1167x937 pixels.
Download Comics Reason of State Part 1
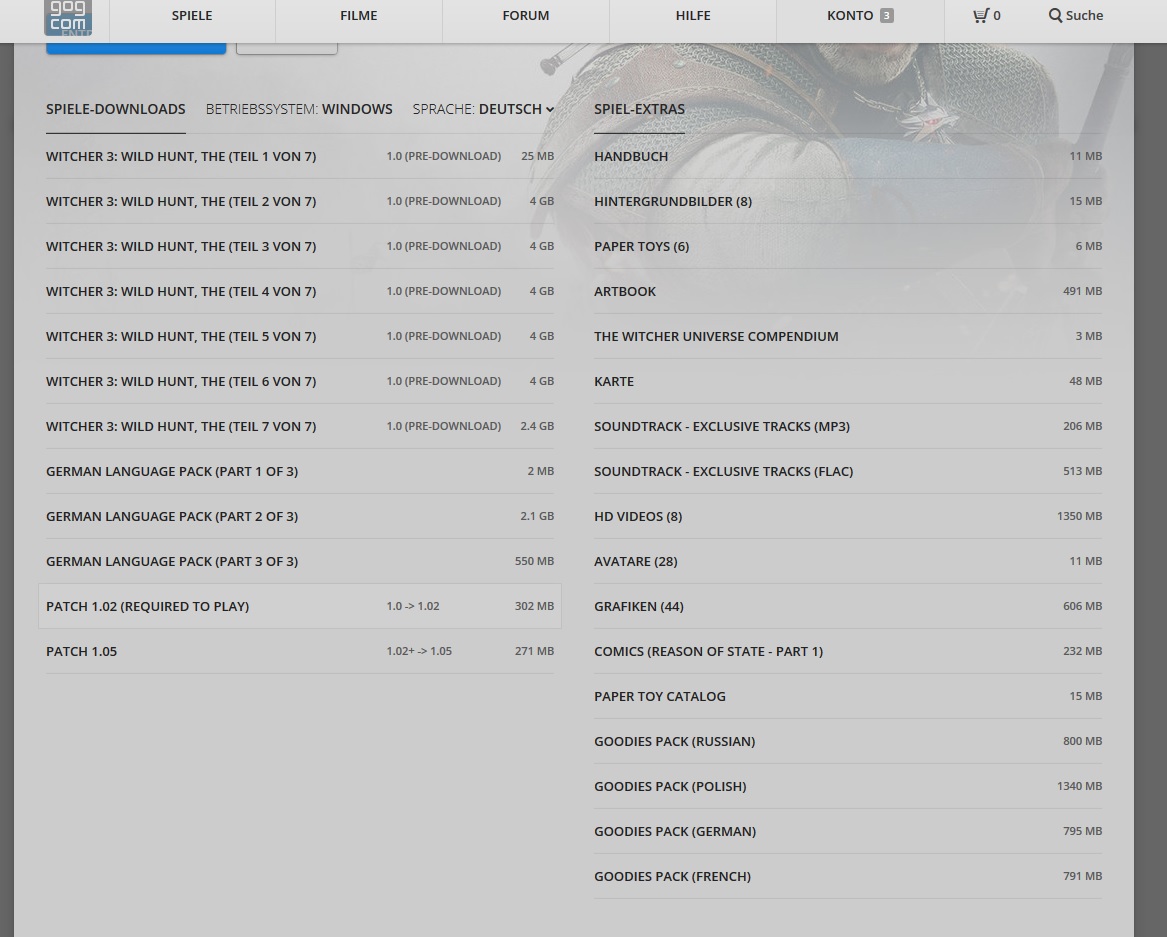click(x=848, y=652)
